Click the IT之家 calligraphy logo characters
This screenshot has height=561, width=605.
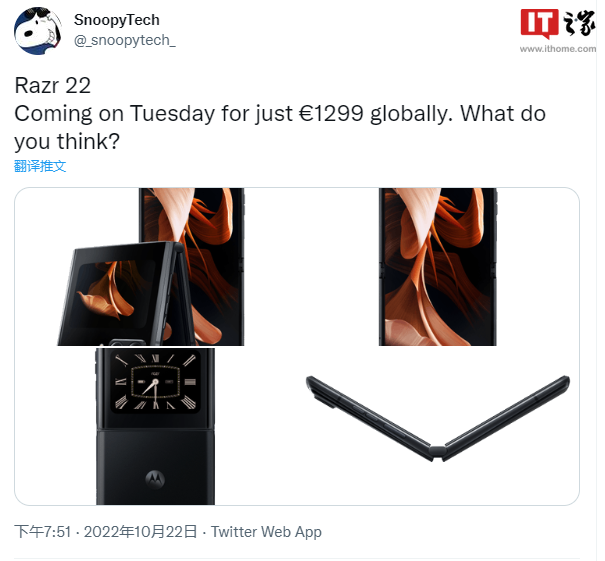[x=579, y=23]
